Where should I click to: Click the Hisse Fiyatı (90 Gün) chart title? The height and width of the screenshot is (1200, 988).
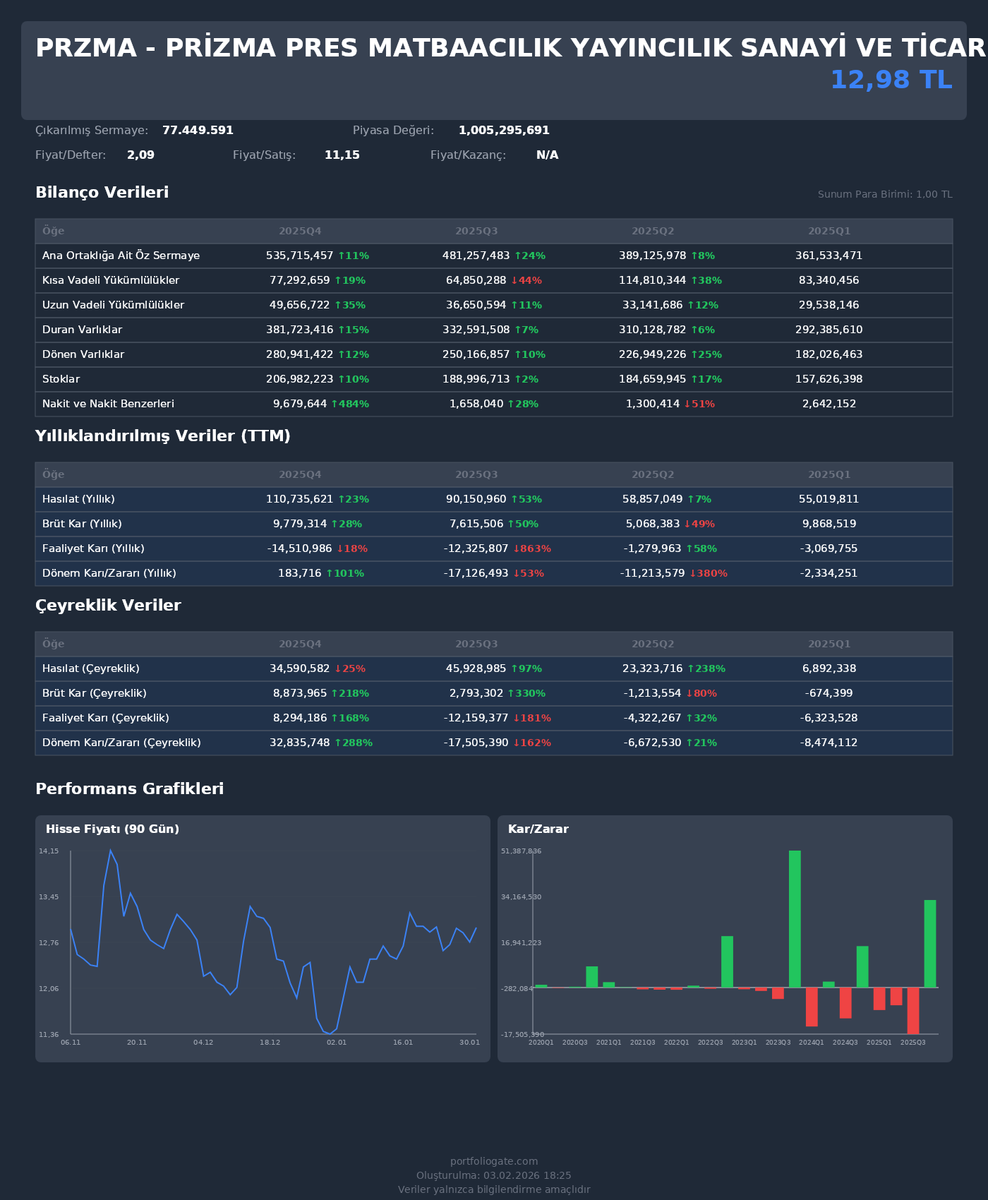click(x=112, y=829)
